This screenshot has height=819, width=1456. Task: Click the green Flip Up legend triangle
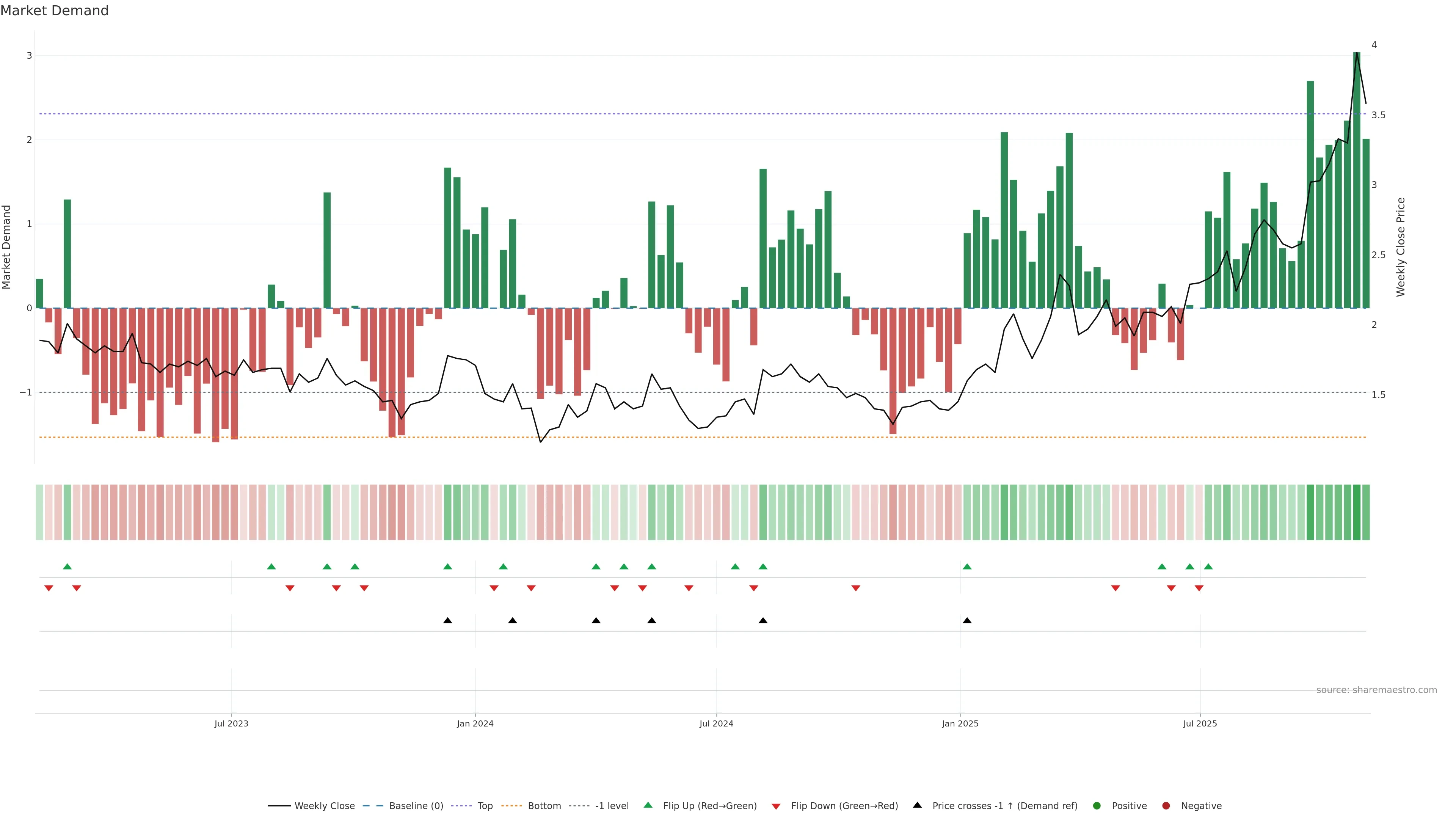(648, 805)
